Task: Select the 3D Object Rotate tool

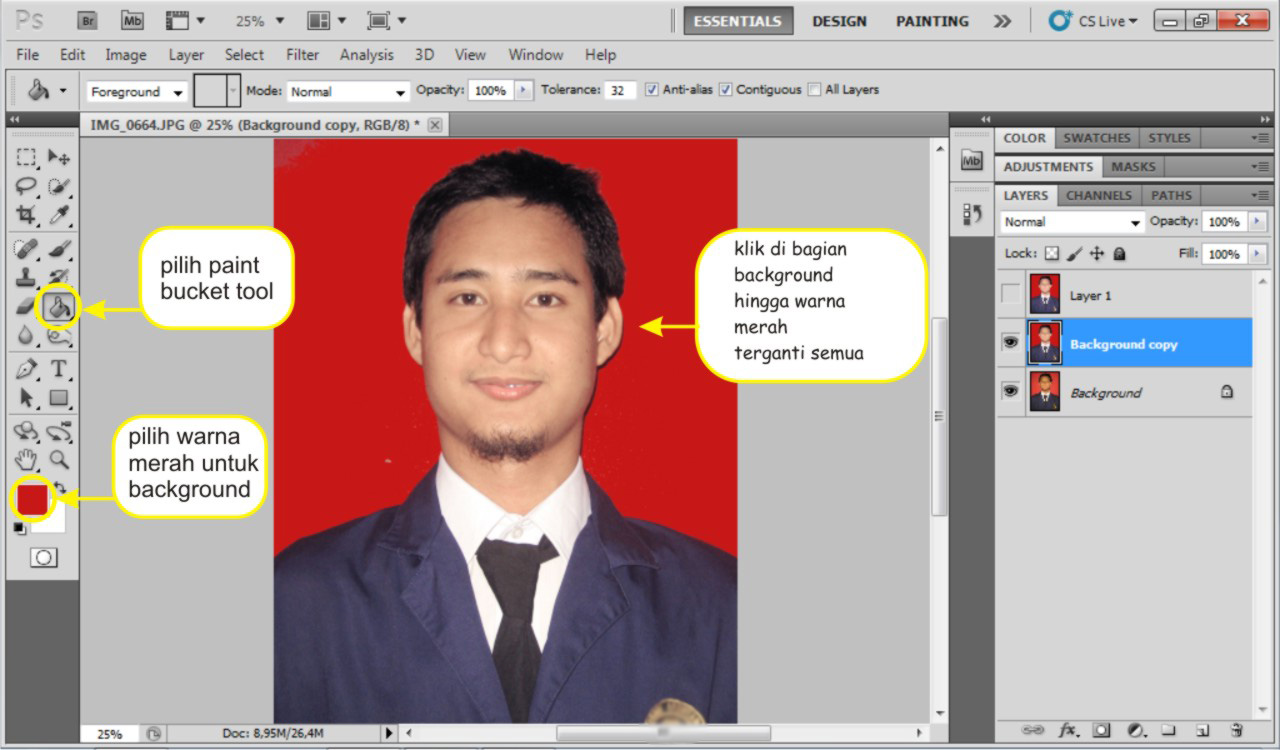Action: 27,432
